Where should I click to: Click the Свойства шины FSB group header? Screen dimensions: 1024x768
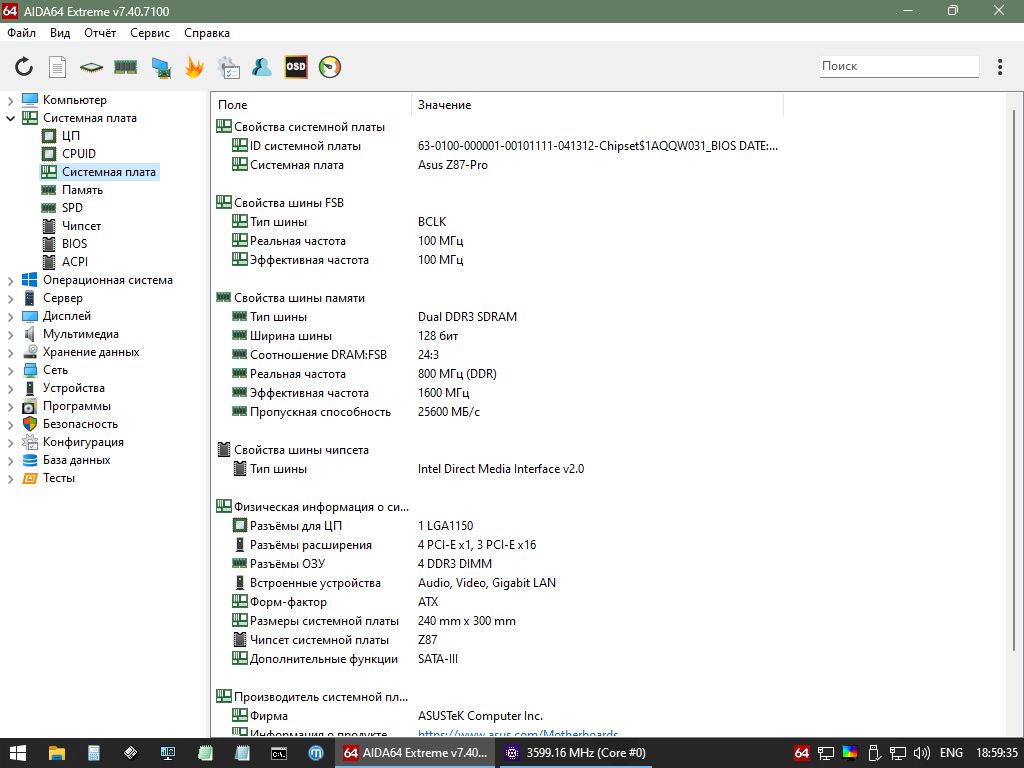tap(289, 203)
